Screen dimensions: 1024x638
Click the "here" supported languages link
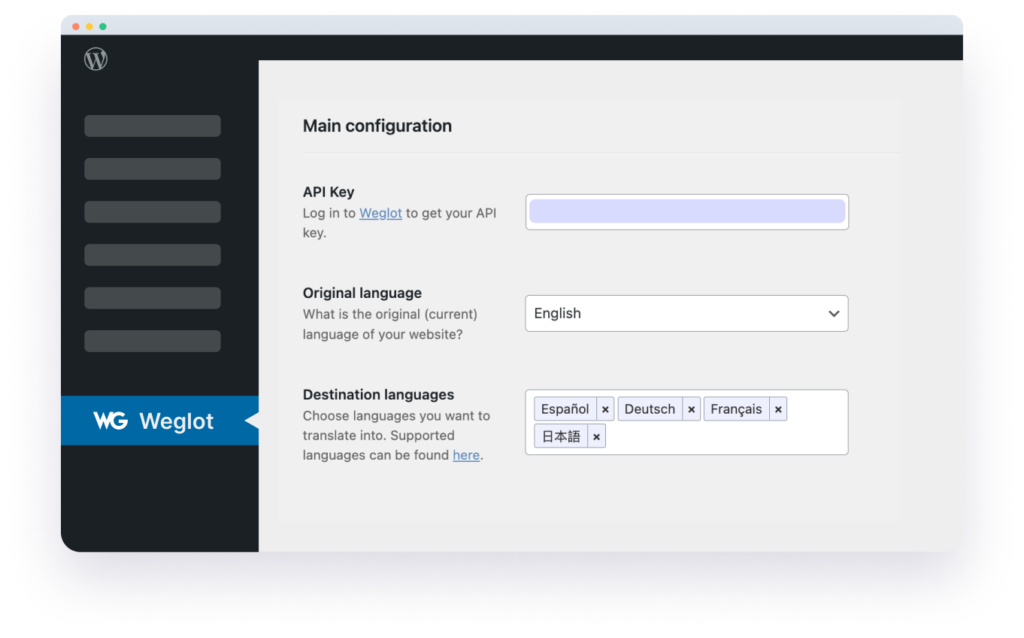pos(466,455)
